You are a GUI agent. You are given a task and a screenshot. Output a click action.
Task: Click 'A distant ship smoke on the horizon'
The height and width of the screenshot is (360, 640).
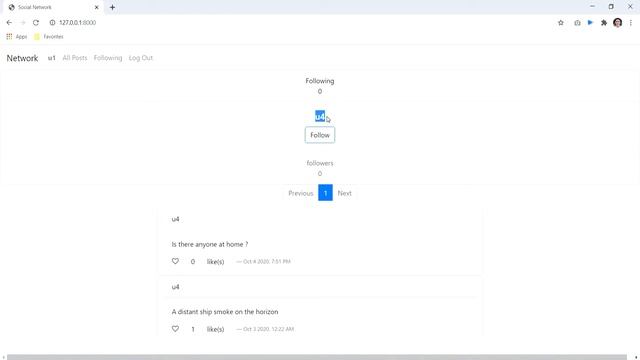[225, 312]
